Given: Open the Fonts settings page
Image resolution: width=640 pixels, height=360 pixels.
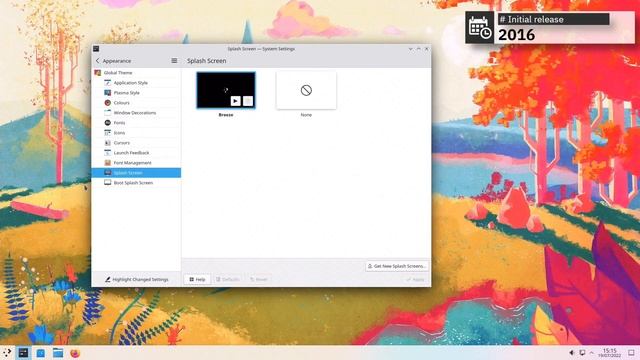Looking at the screenshot, I should (x=136, y=123).
